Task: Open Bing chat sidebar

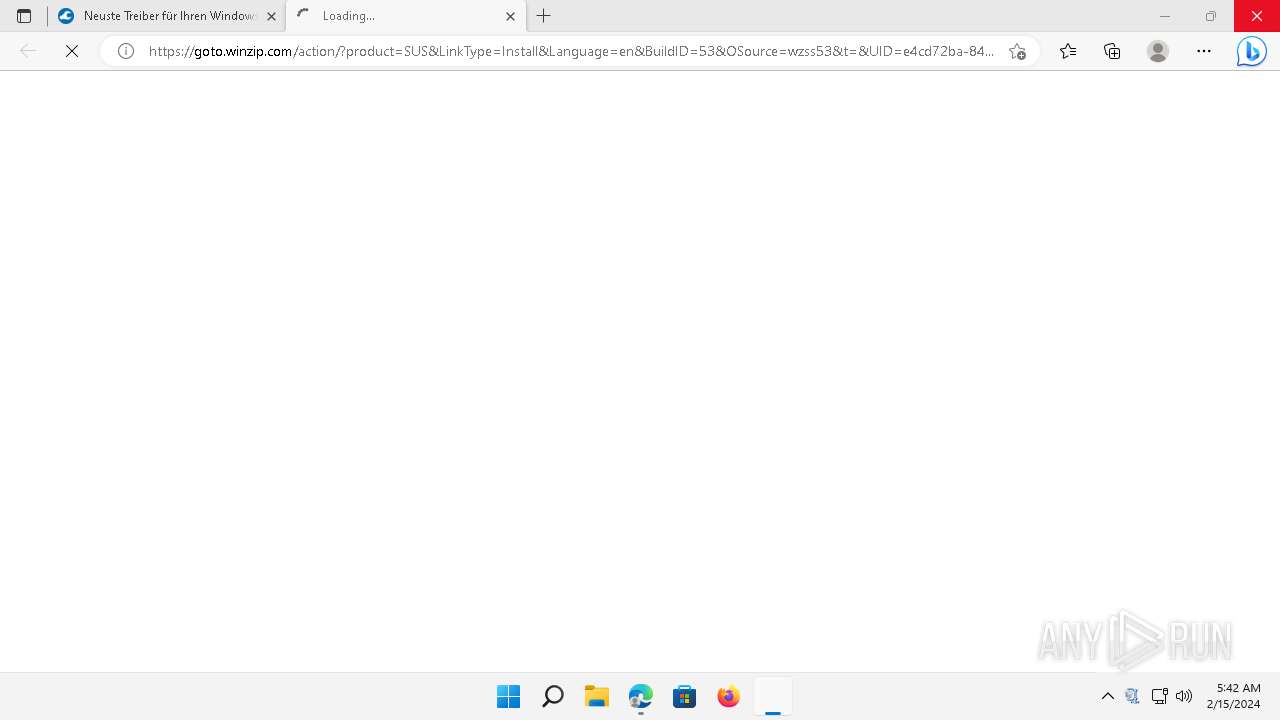Action: pyautogui.click(x=1251, y=51)
